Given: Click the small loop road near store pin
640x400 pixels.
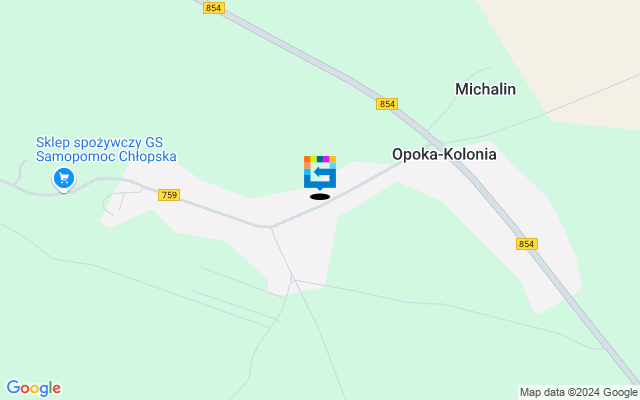Looking at the screenshot, I should (116, 202).
